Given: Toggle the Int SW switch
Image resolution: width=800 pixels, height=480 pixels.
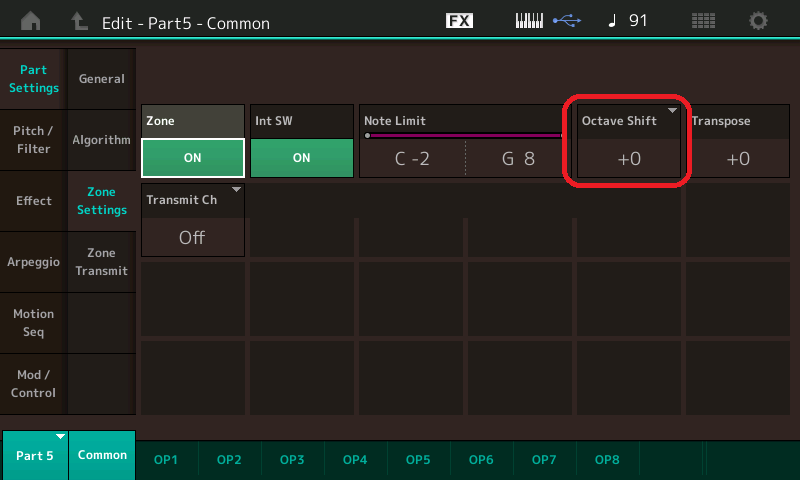Looking at the screenshot, I should coord(301,157).
